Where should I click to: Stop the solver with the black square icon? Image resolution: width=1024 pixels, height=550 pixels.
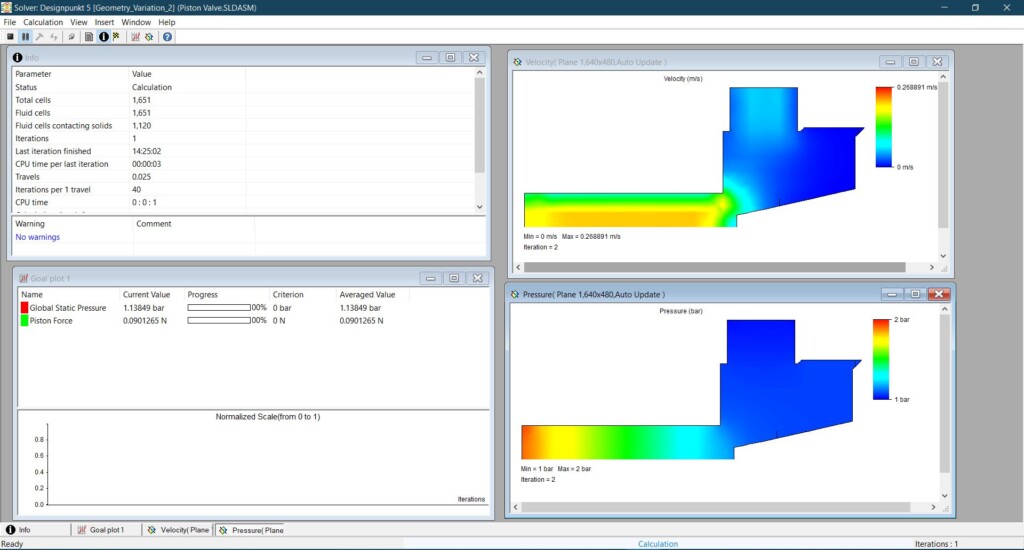click(10, 37)
